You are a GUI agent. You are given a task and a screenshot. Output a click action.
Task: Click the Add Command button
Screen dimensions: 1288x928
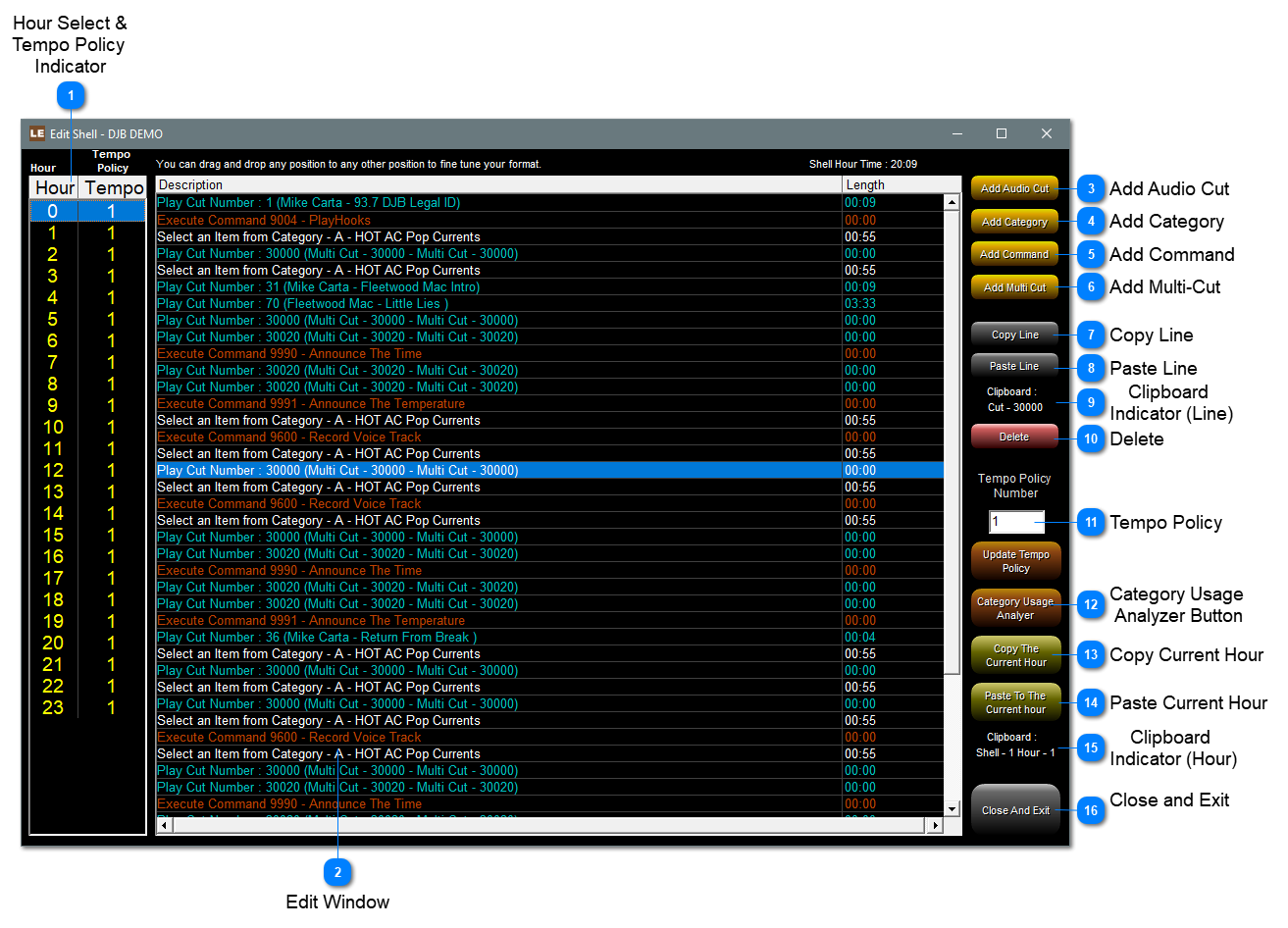(x=1014, y=254)
